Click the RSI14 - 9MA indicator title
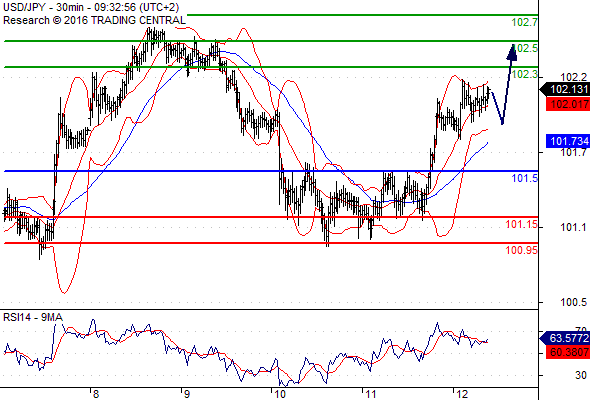The image size is (590, 400). [x=33, y=317]
